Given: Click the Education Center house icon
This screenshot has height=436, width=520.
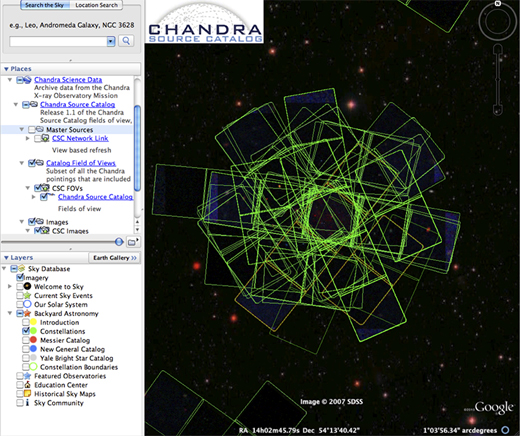Looking at the screenshot, I should pyautogui.click(x=27, y=385).
